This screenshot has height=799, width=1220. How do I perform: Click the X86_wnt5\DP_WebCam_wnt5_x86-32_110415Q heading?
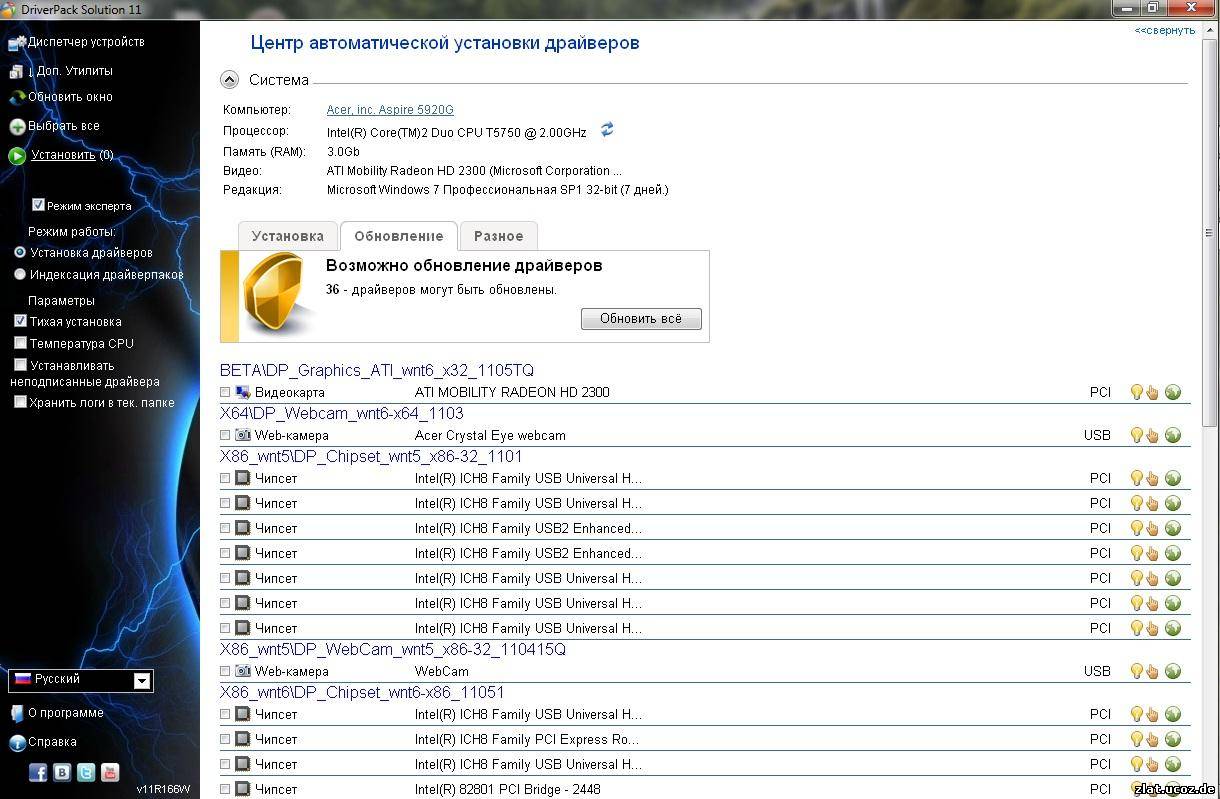pos(393,649)
